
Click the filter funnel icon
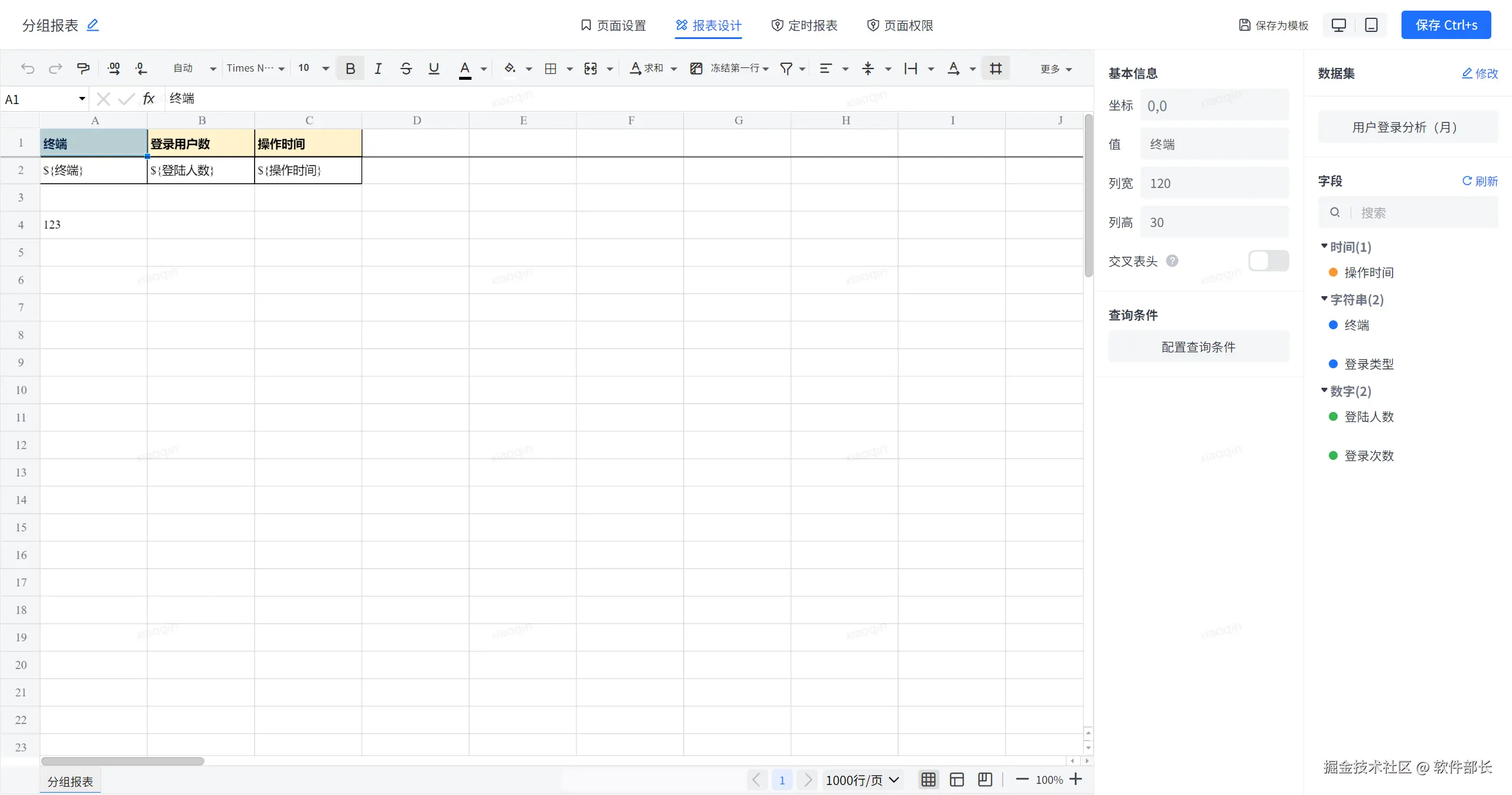(x=786, y=69)
